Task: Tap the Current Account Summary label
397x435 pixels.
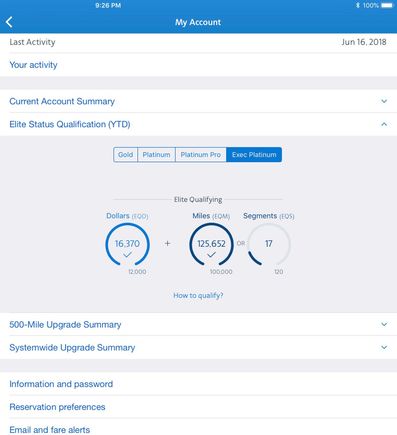Action: 62,101
